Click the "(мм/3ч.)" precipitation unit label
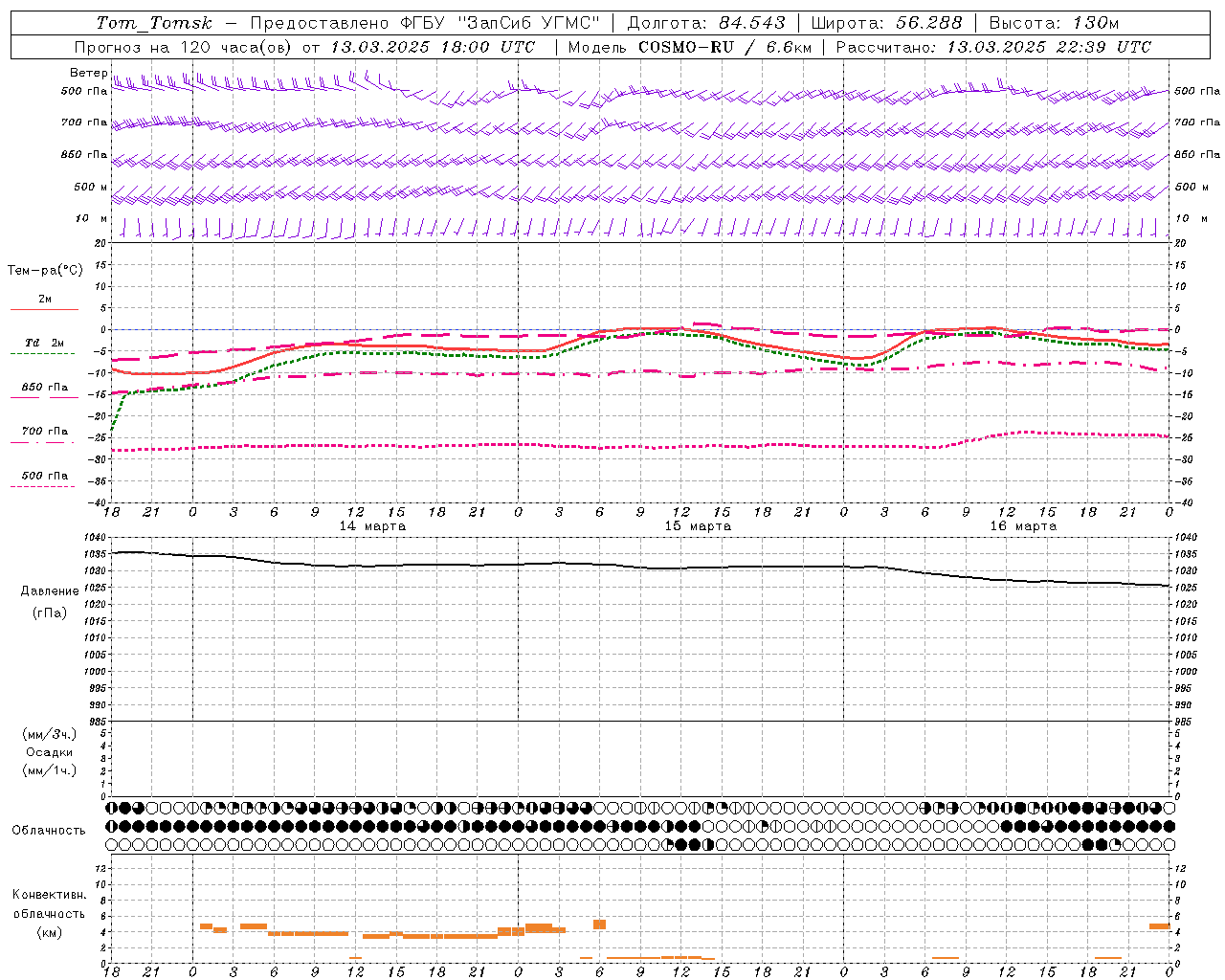 tap(49, 734)
